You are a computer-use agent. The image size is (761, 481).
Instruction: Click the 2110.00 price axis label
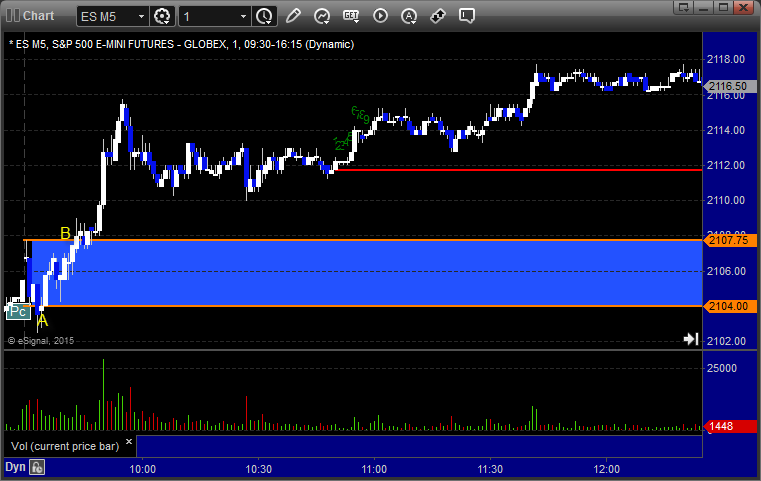point(726,200)
